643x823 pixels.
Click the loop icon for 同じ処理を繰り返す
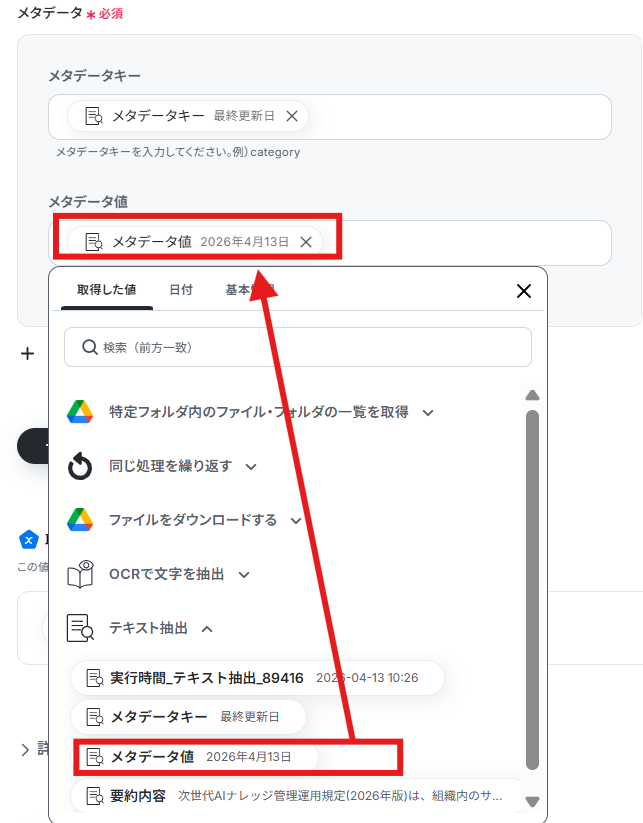click(80, 466)
